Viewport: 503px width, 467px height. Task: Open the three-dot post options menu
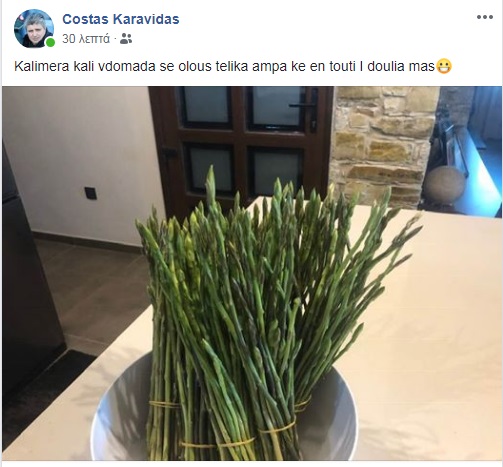(x=484, y=17)
